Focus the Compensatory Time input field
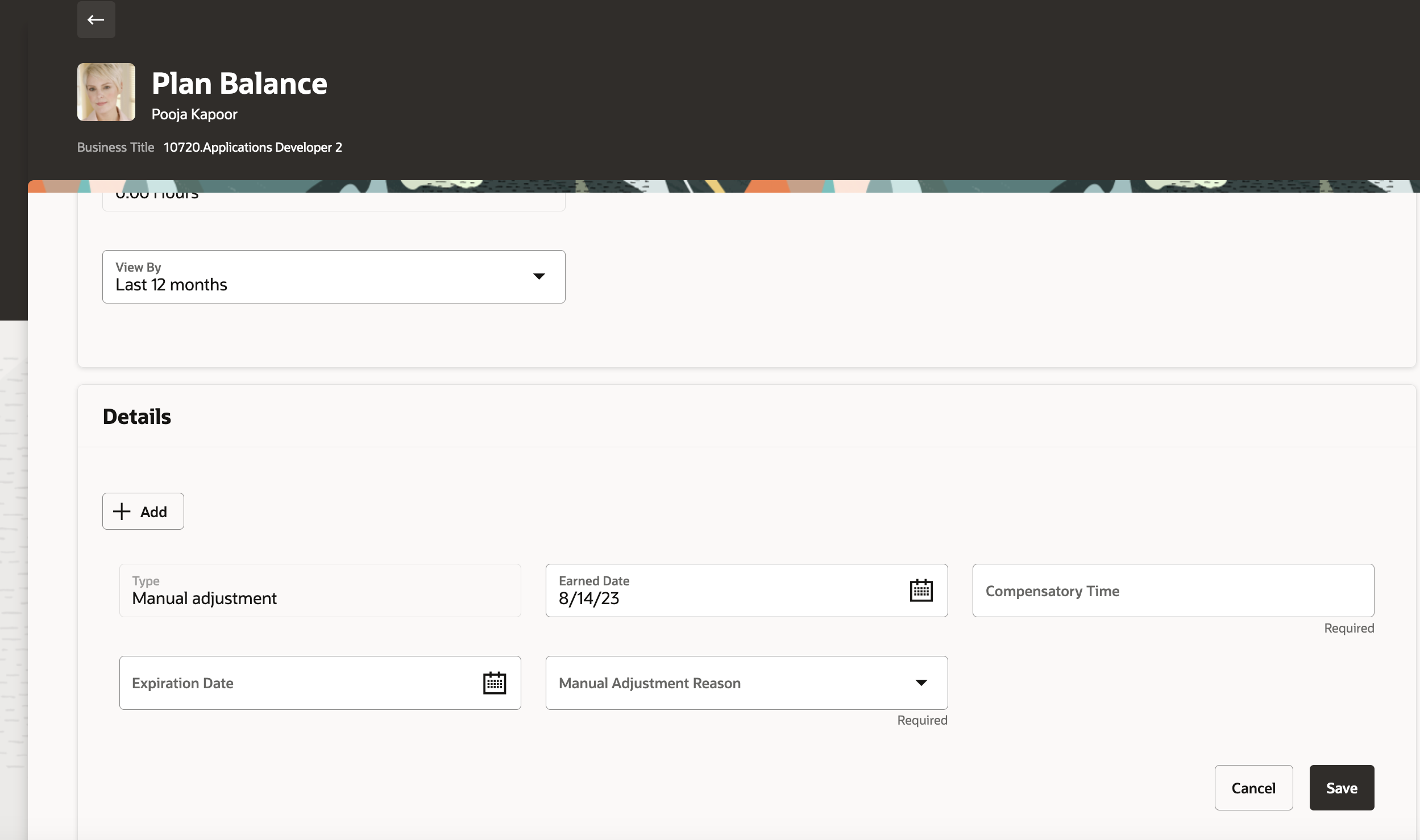 (1172, 591)
